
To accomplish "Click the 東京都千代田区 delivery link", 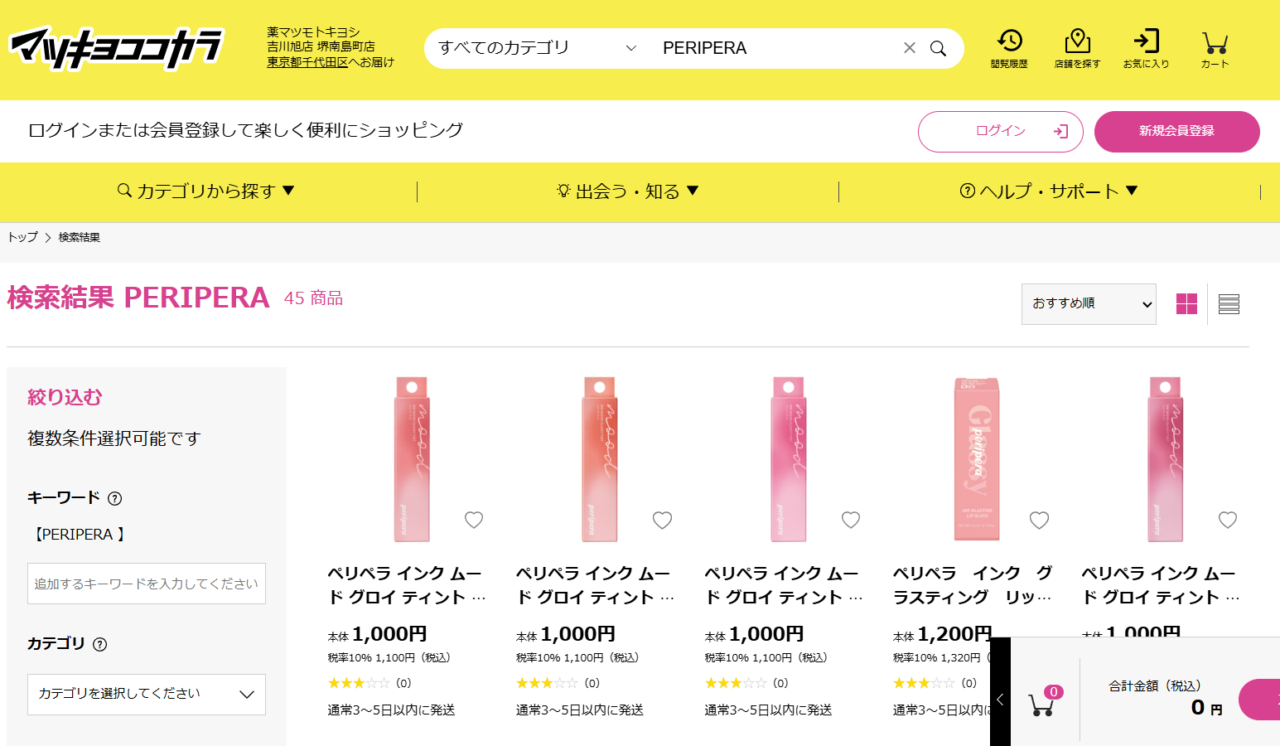I will (307, 62).
